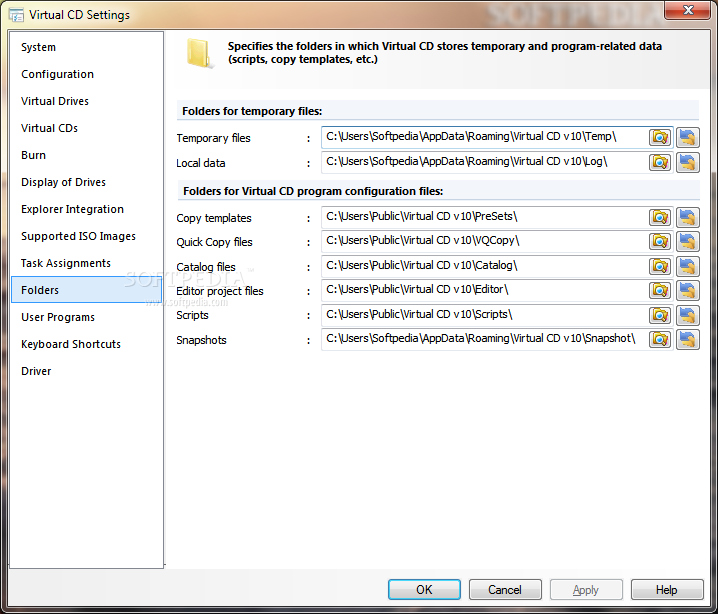Open Task Assignments settings
Image resolution: width=718 pixels, height=614 pixels.
(x=86, y=263)
